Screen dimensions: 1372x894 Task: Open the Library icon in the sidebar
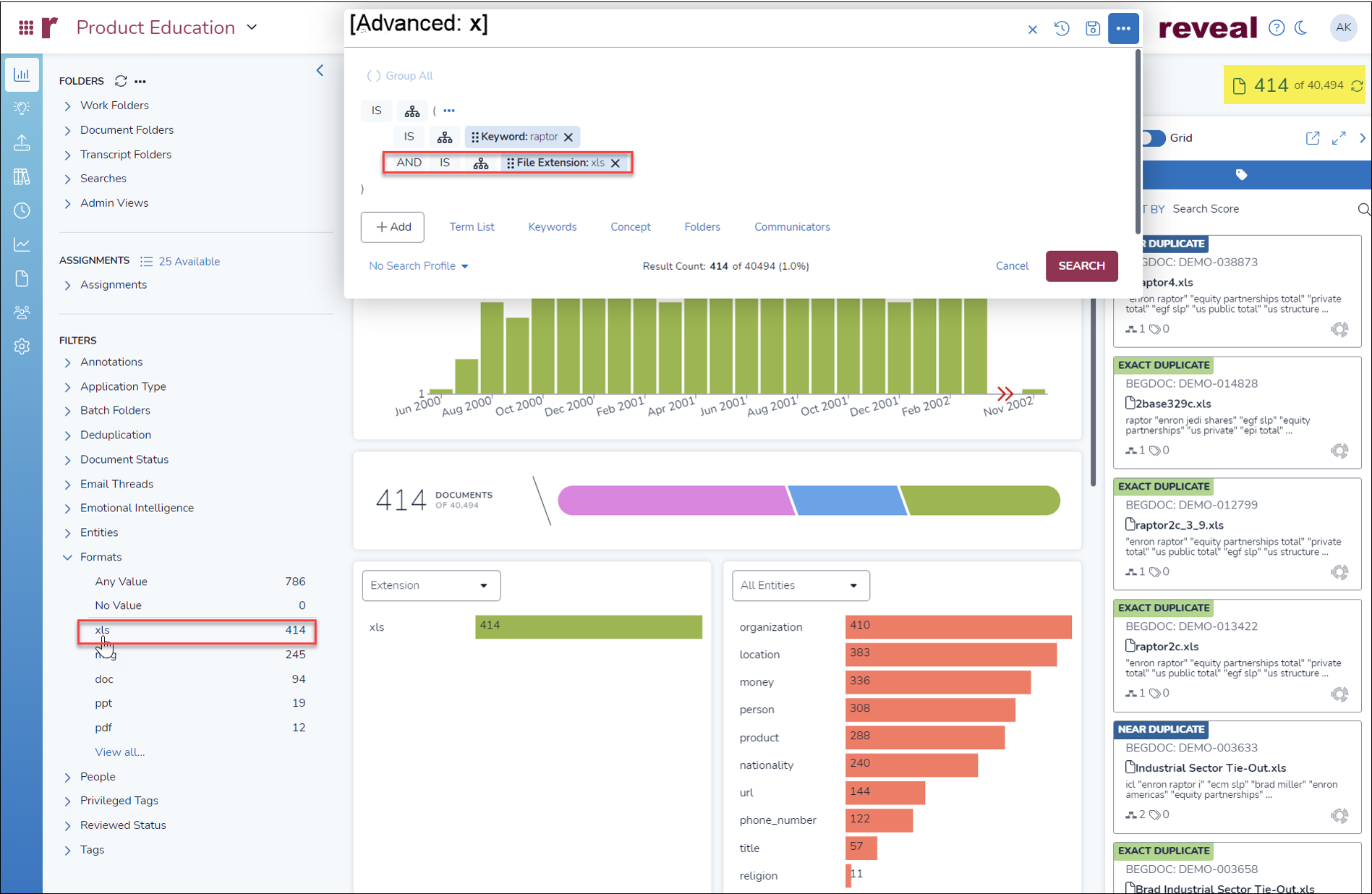22,176
